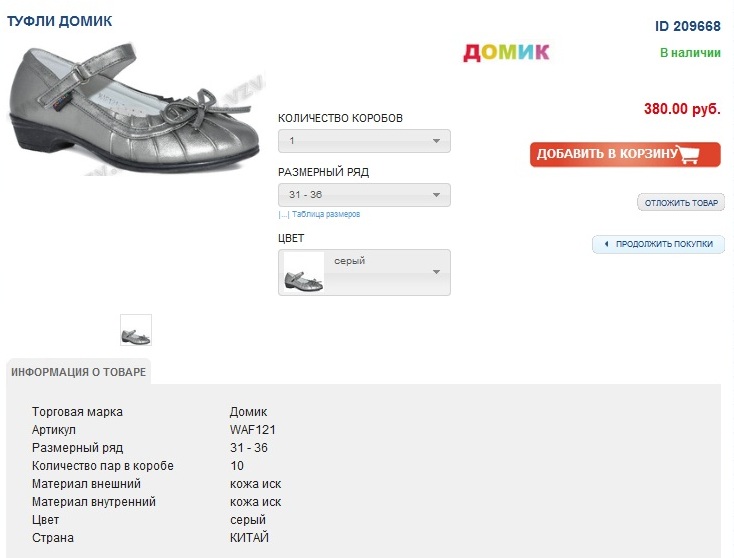The width and height of the screenshot is (734, 558).
Task: Click the colorful ДОМИК brand logo
Action: point(506,52)
